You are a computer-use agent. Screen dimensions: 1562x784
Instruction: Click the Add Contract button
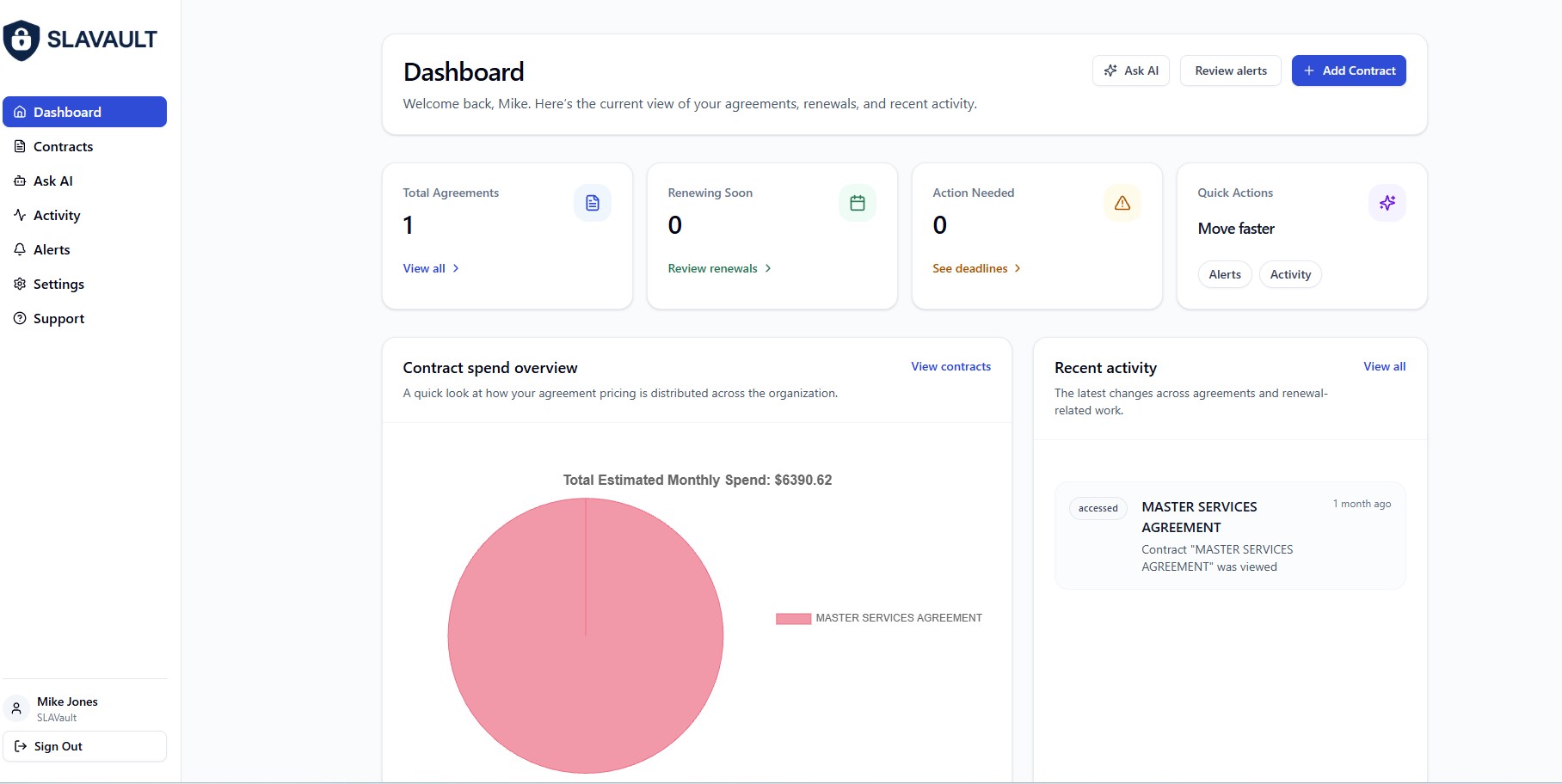tap(1349, 70)
